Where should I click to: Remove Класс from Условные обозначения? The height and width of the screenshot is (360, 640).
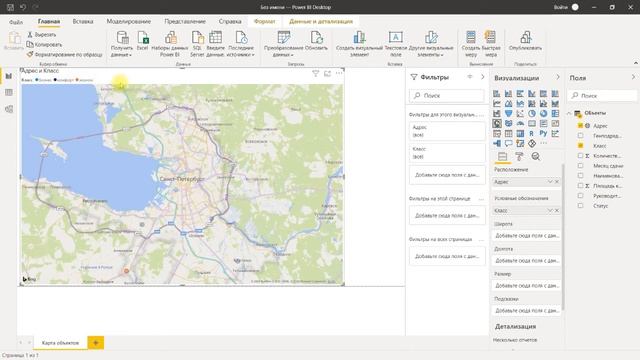pos(557,210)
